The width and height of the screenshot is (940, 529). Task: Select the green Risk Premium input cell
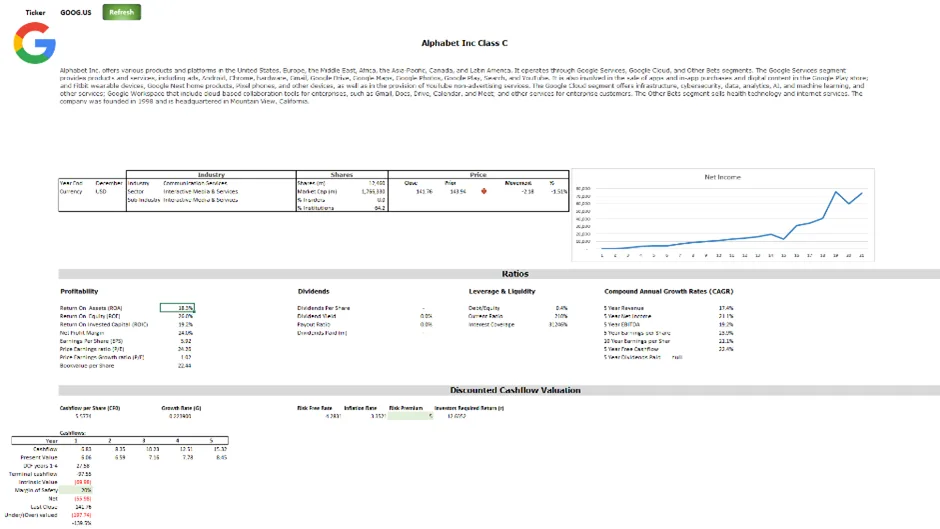pos(411,416)
